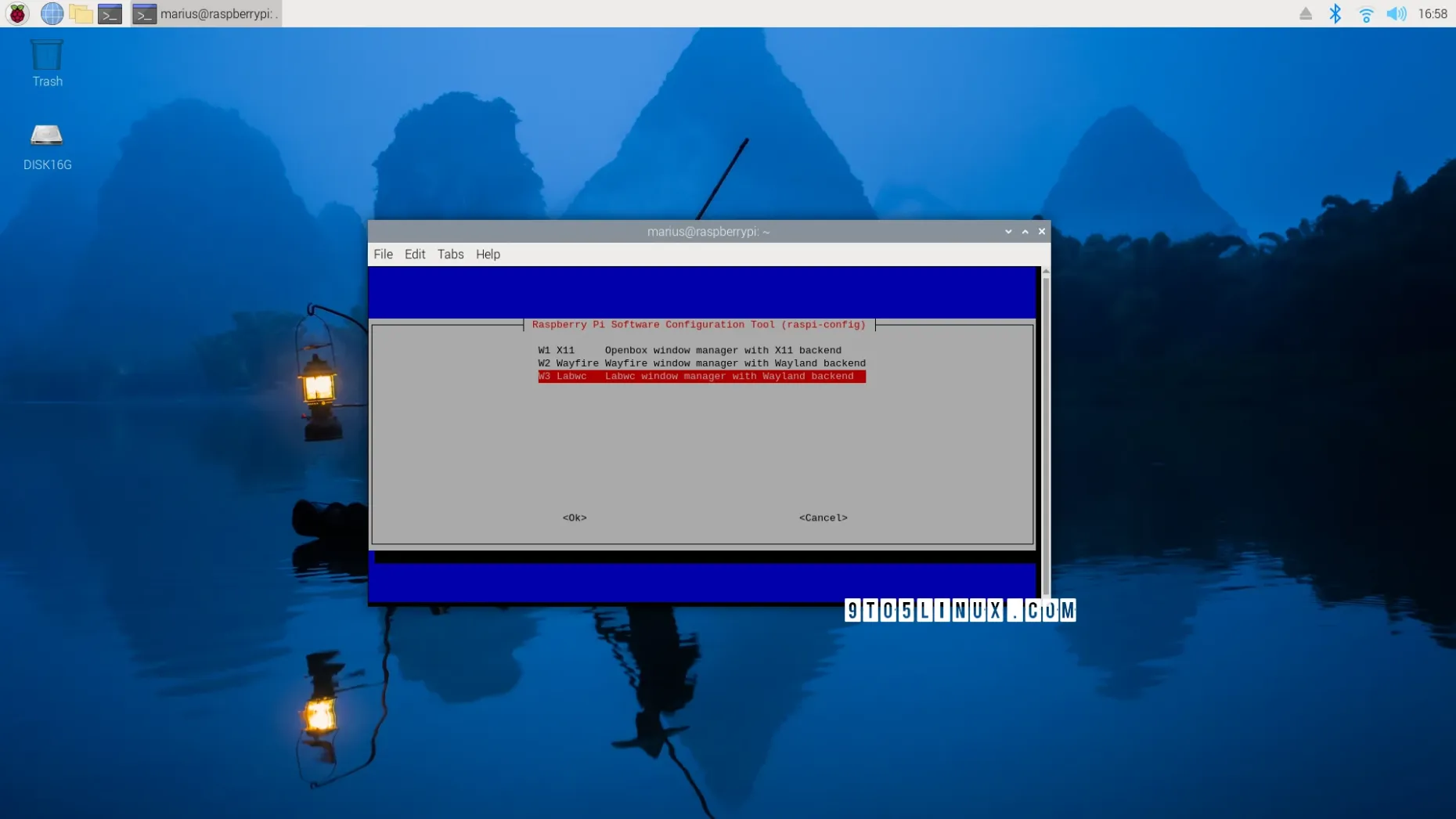Choose the W1 X11 Openbox option
1456x819 pixels.
[x=690, y=350]
